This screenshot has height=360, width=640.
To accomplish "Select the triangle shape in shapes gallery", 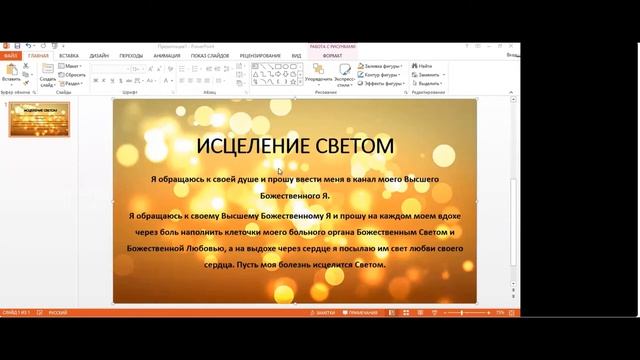I will pyautogui.click(x=256, y=74).
